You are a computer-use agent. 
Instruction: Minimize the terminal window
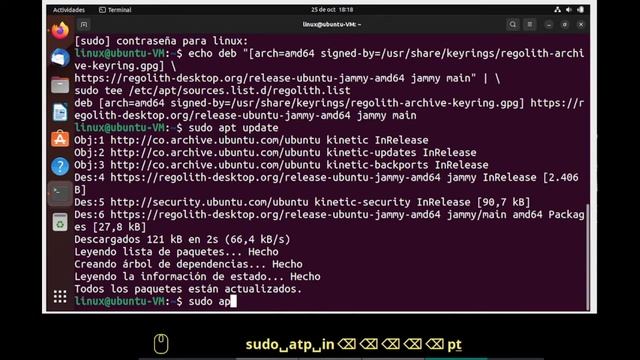pos(549,25)
